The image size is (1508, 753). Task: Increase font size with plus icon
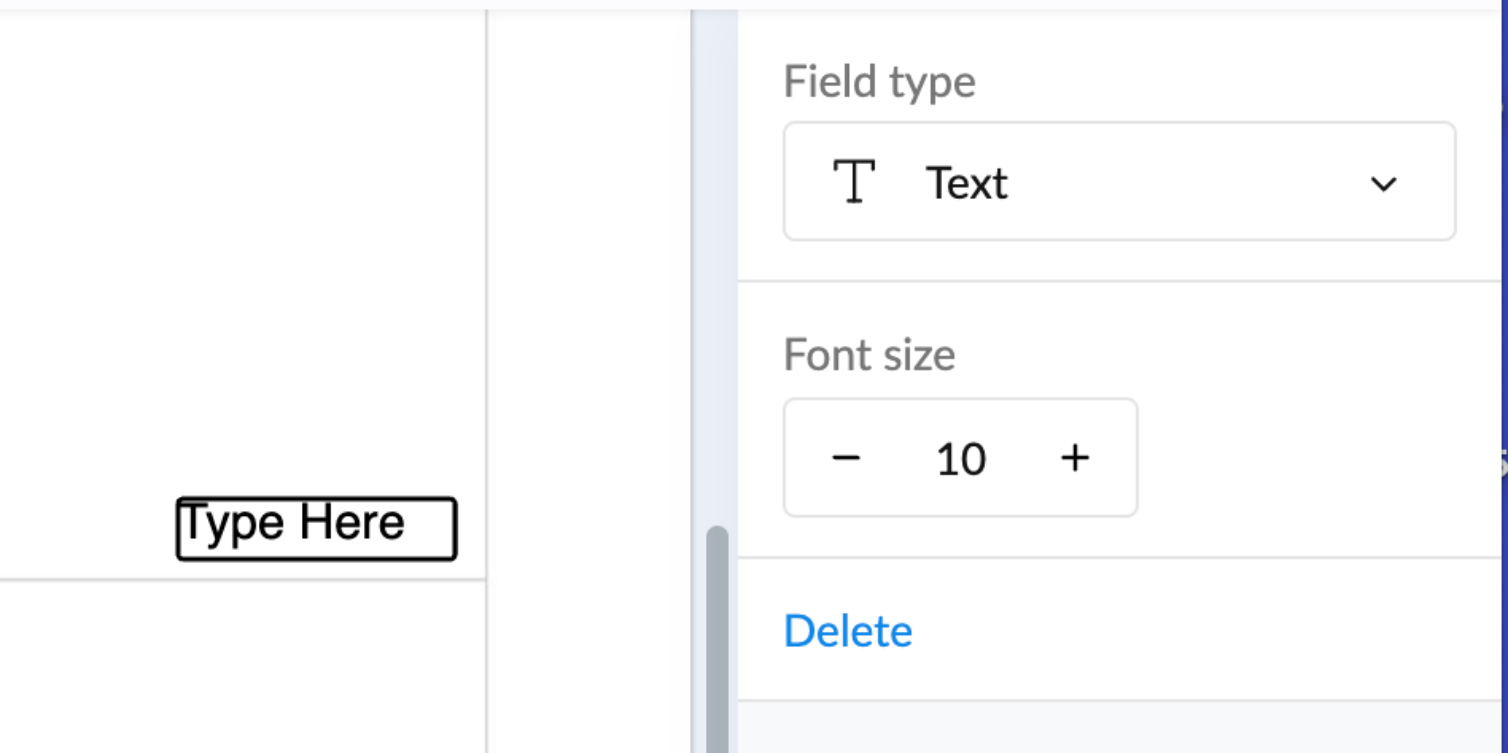[1075, 458]
